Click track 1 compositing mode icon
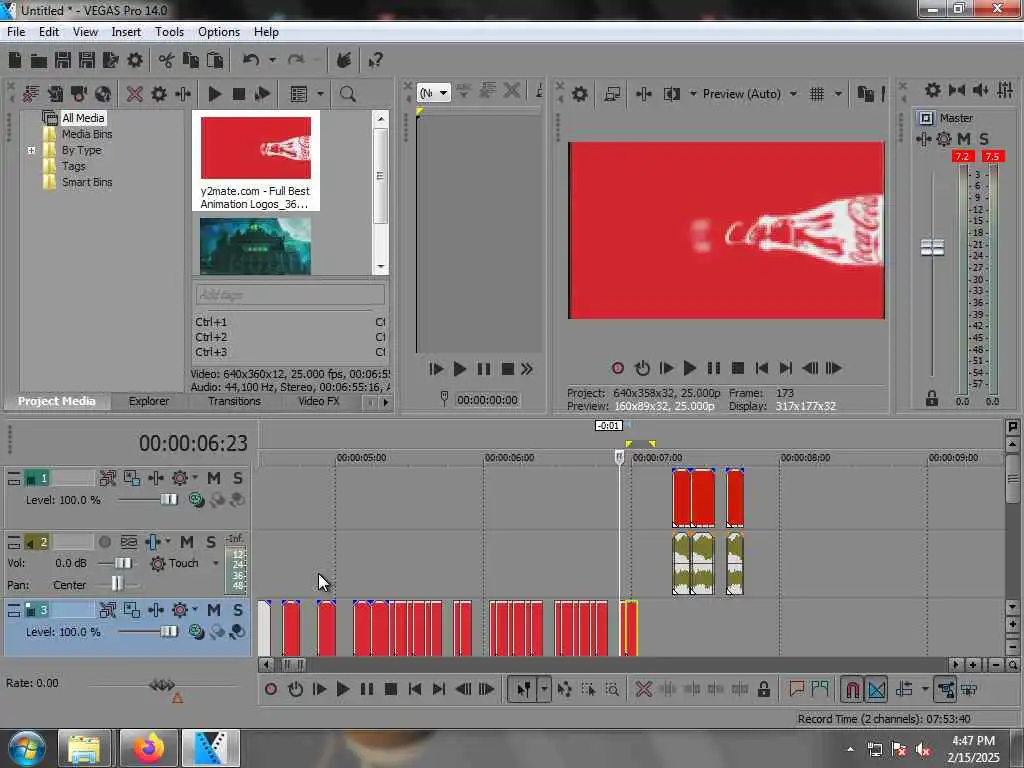The width and height of the screenshot is (1024, 768). point(196,500)
